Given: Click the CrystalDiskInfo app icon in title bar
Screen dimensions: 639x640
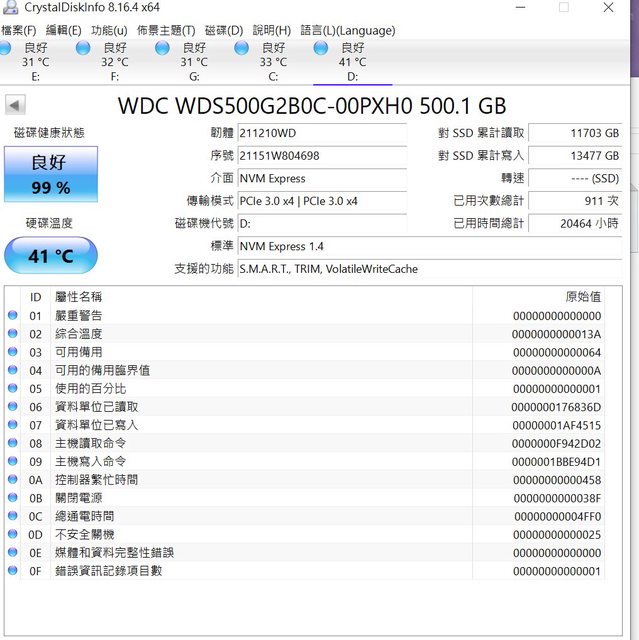Looking at the screenshot, I should tap(10, 8).
